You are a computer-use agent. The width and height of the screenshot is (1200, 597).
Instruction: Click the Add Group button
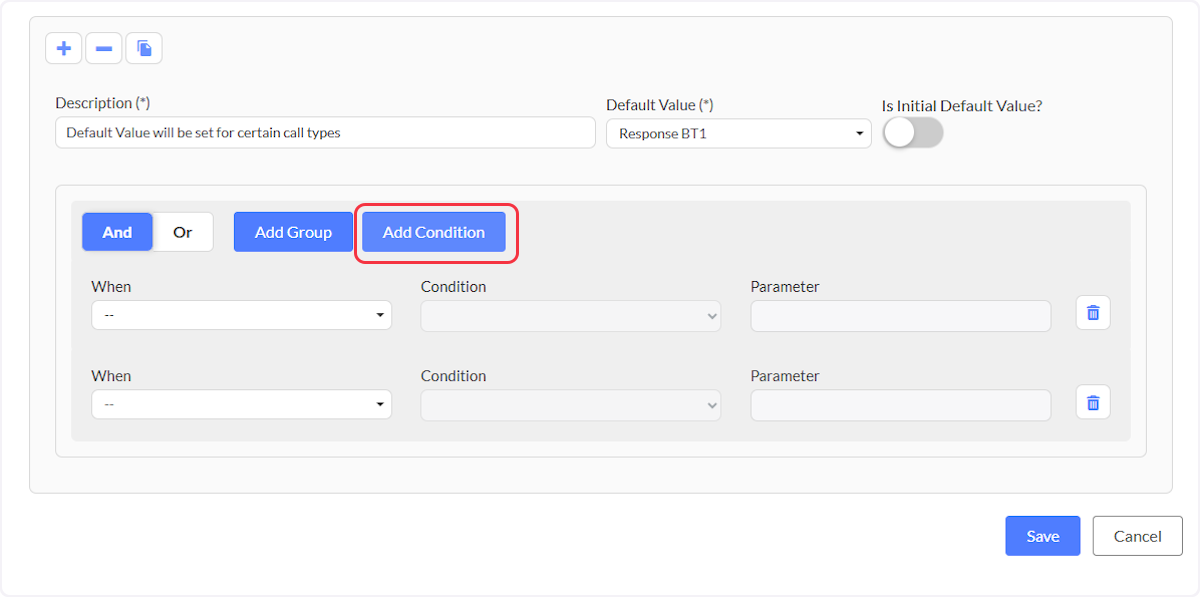pyautogui.click(x=293, y=232)
